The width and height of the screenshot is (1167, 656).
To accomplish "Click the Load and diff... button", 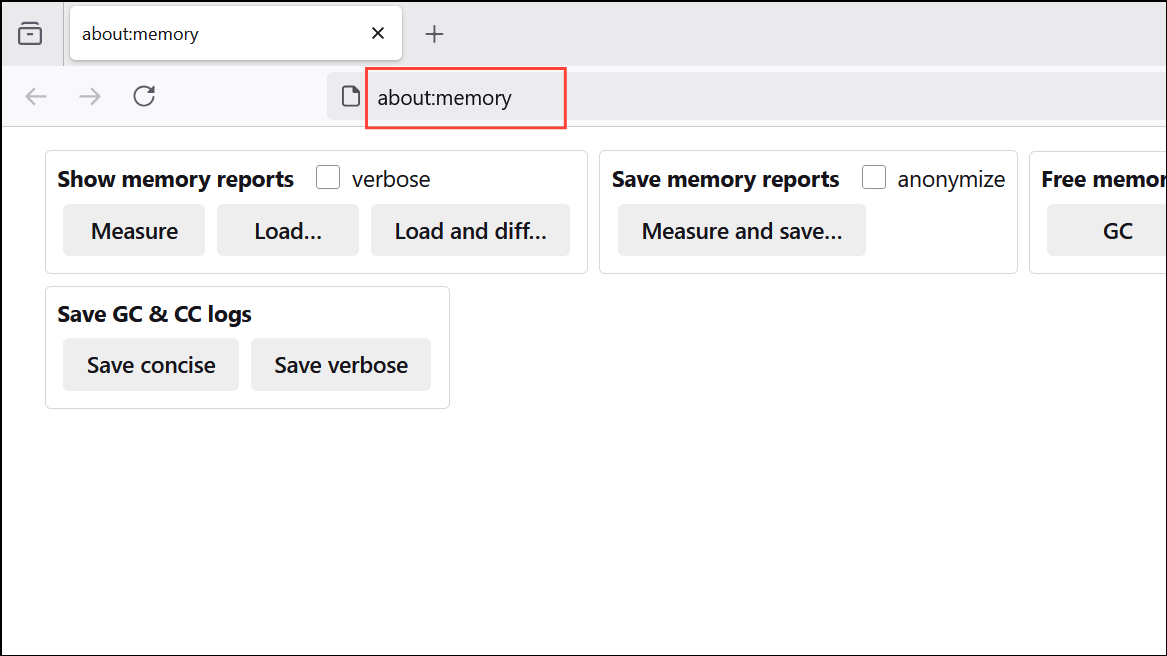I will click(x=470, y=230).
